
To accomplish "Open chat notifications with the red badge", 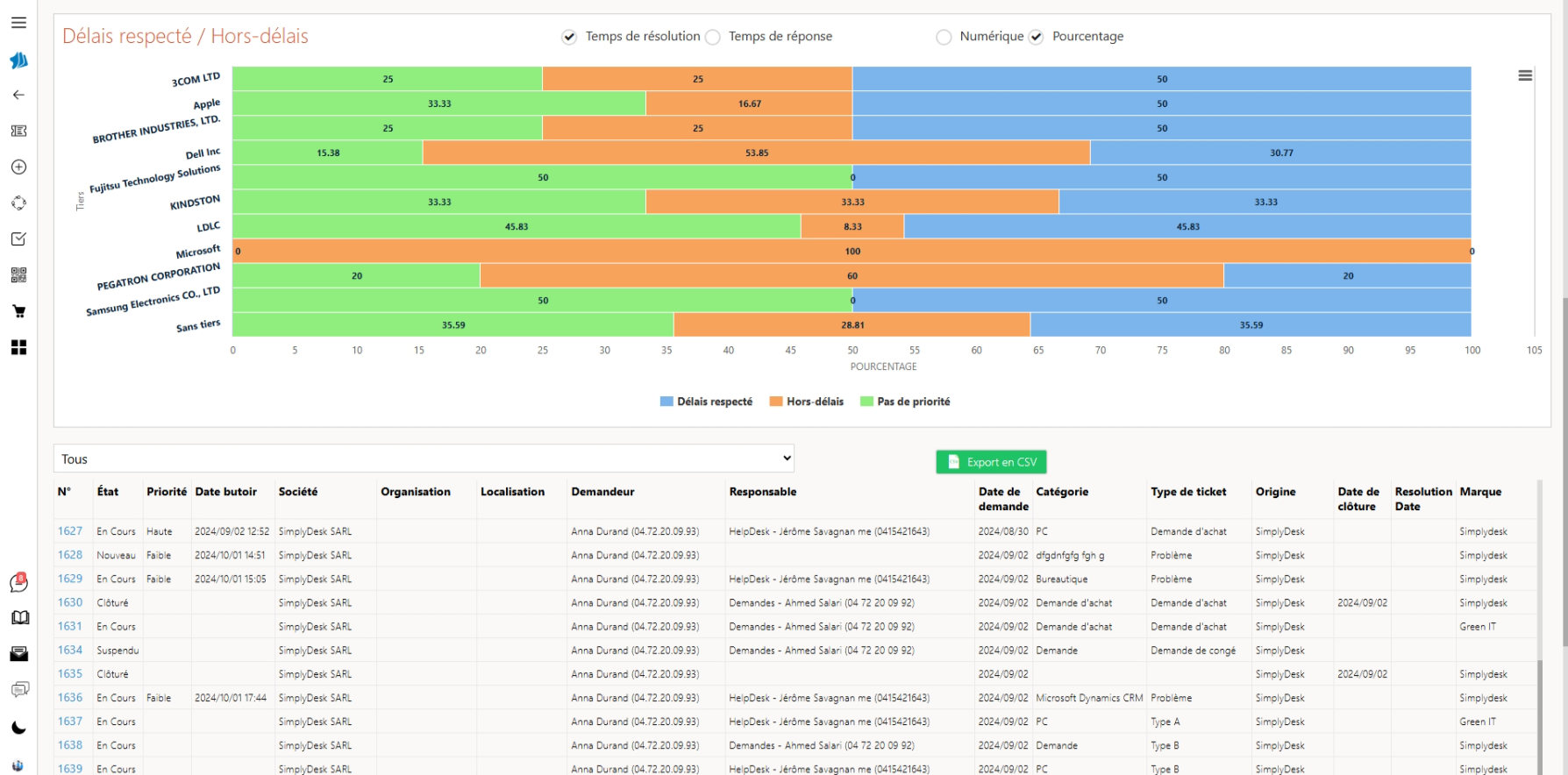I will tap(18, 582).
